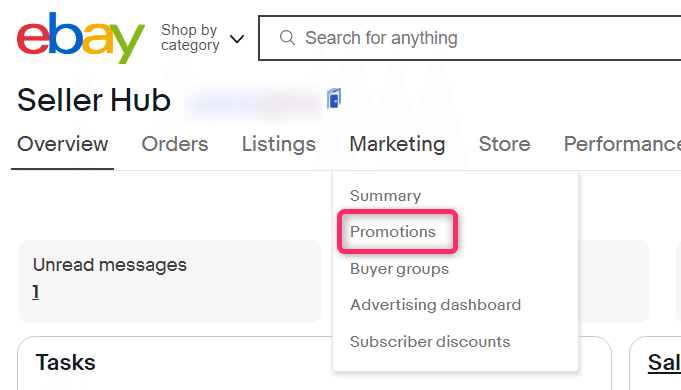Click the Seller Hub heading
The height and width of the screenshot is (390, 681).
pyautogui.click(x=94, y=100)
